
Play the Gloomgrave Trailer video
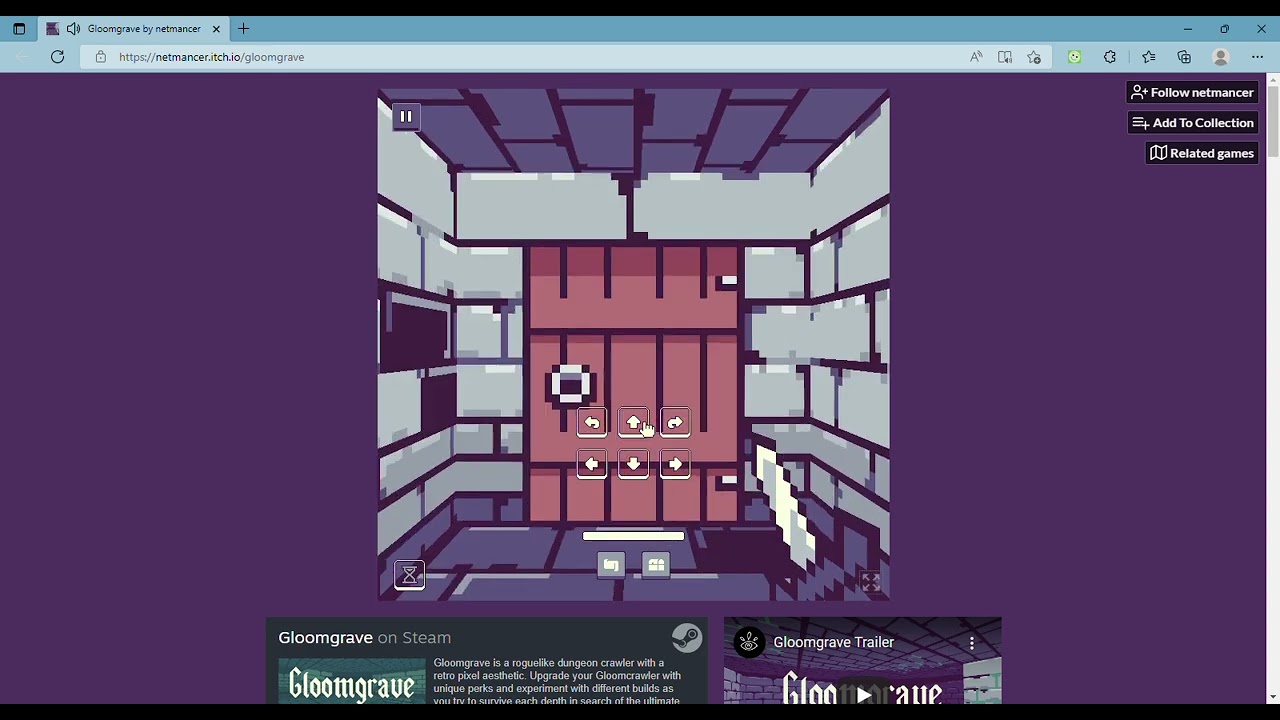point(863,694)
